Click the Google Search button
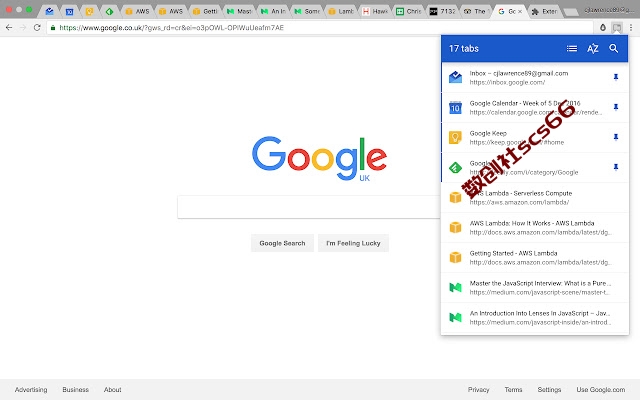 [282, 243]
